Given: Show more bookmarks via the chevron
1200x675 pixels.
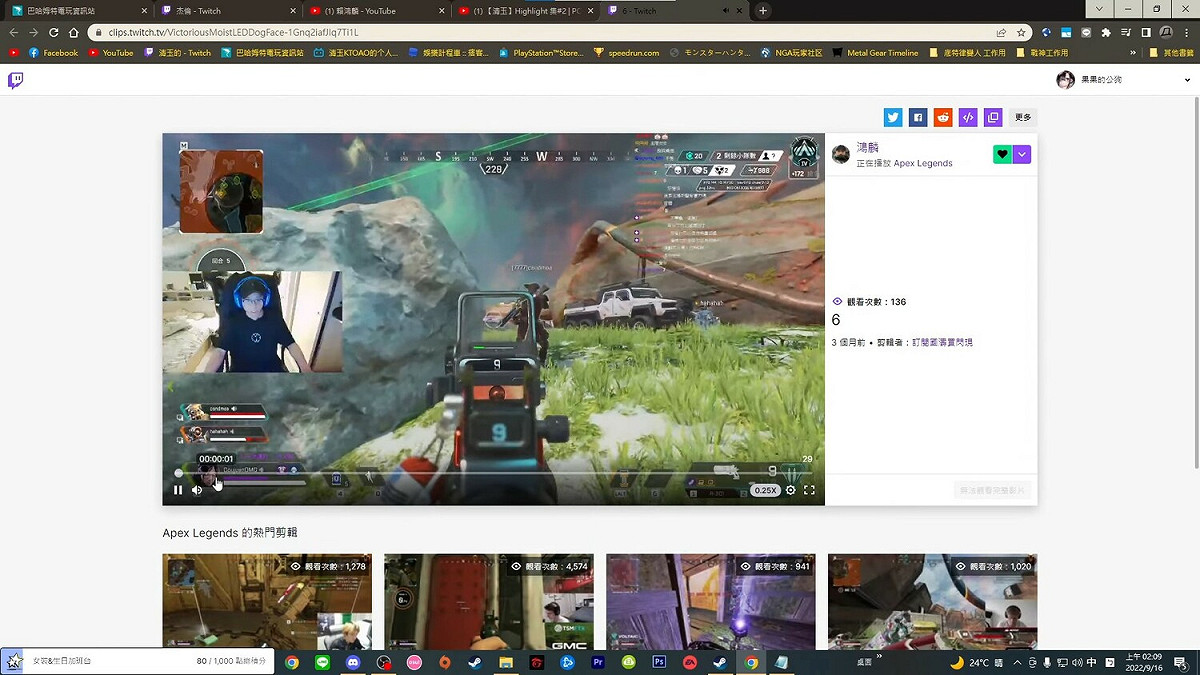Looking at the screenshot, I should pyautogui.click(x=1133, y=53).
